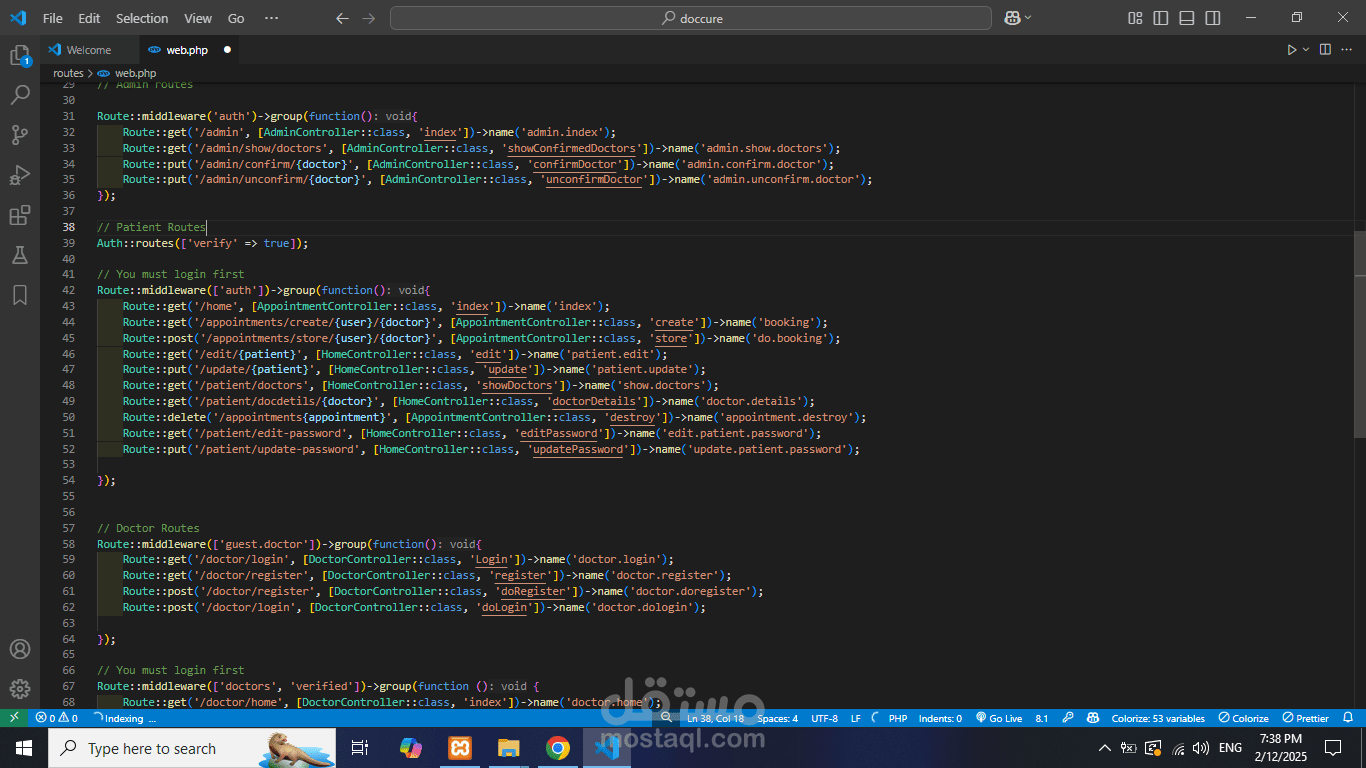Open the Search view in activity bar
Viewport: 1366px width, 768px height.
[x=19, y=95]
